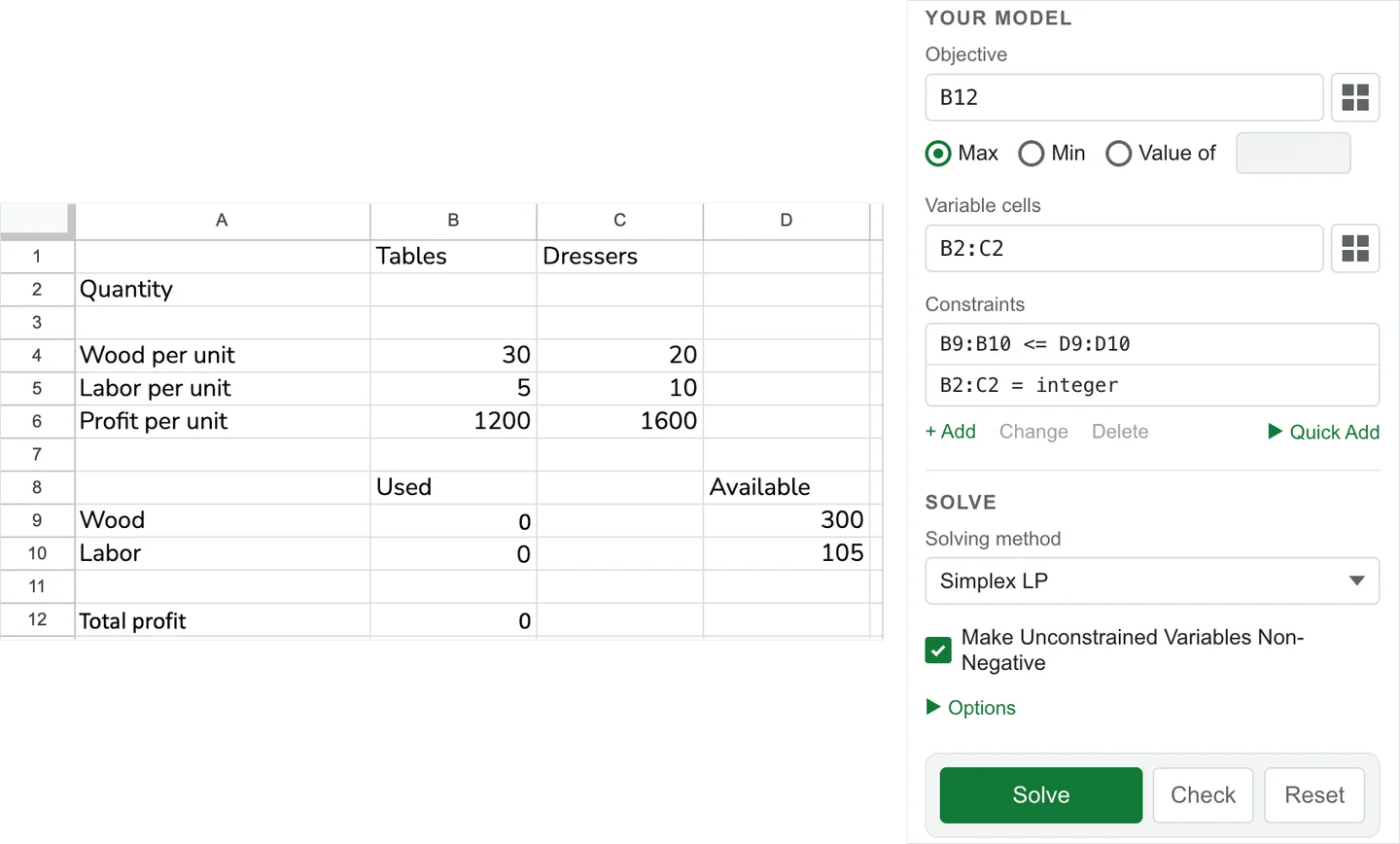This screenshot has height=844, width=1400.
Task: Click the Available header cell
Action: [x=786, y=487]
